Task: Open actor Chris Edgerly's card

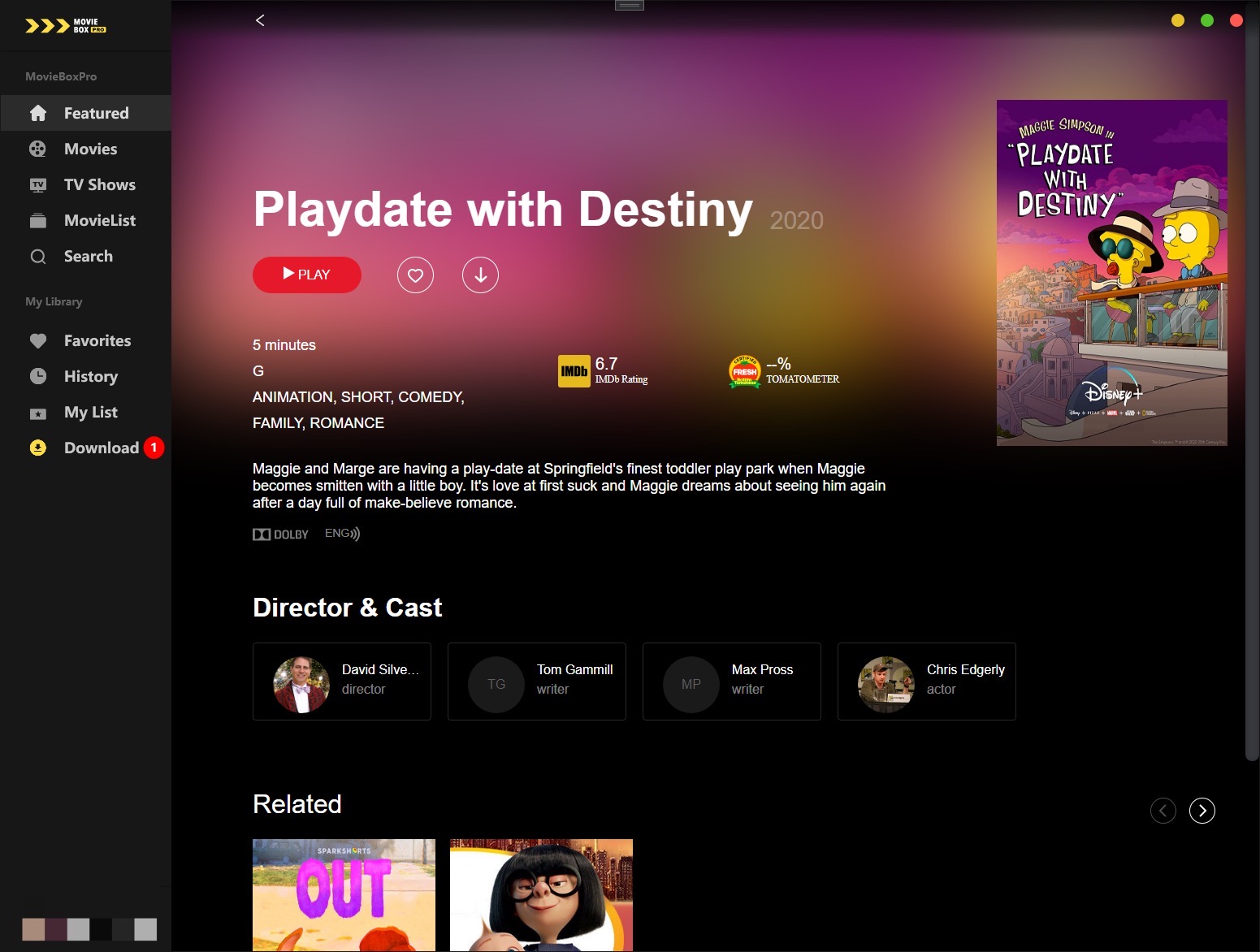Action: 927,682
